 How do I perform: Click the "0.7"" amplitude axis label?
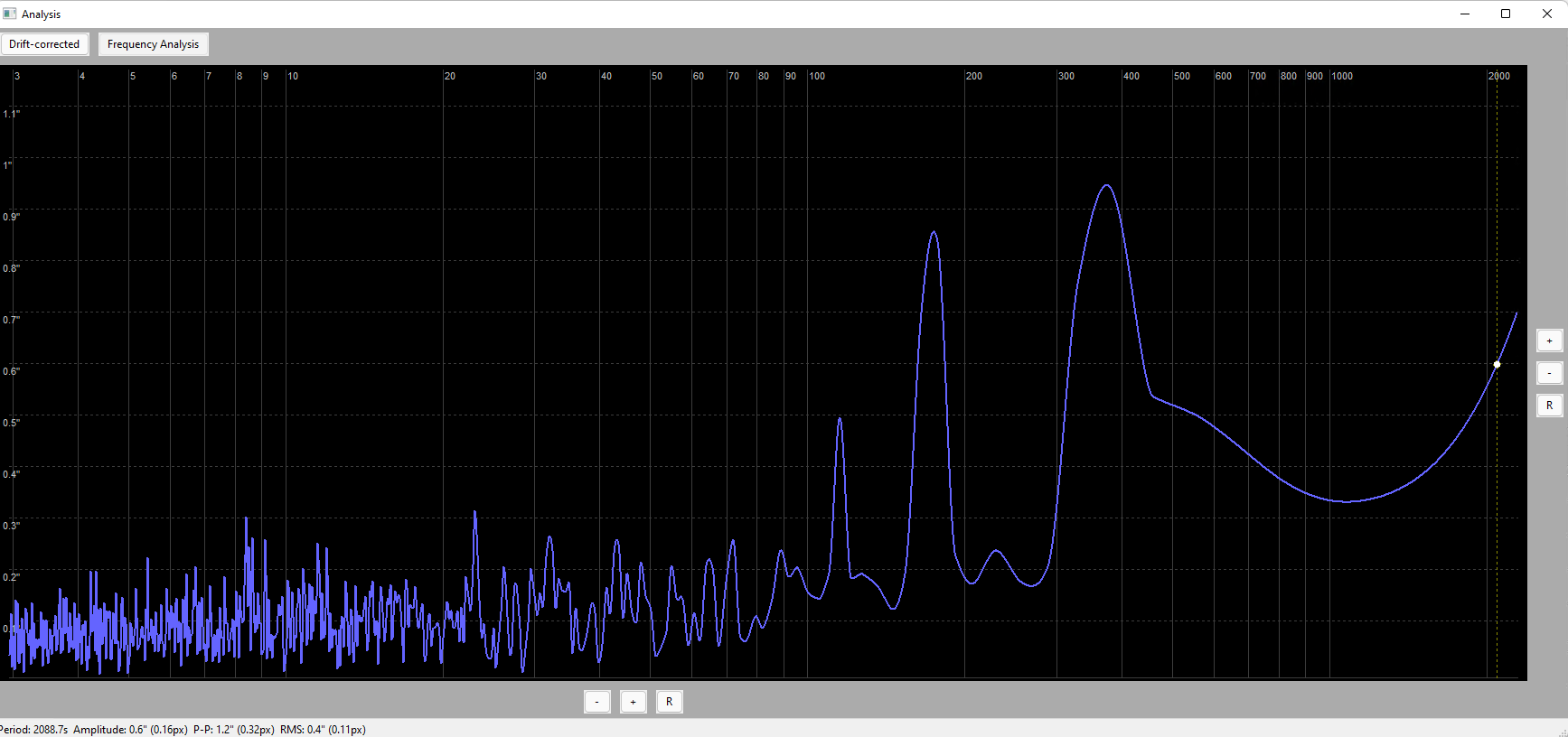[x=11, y=320]
